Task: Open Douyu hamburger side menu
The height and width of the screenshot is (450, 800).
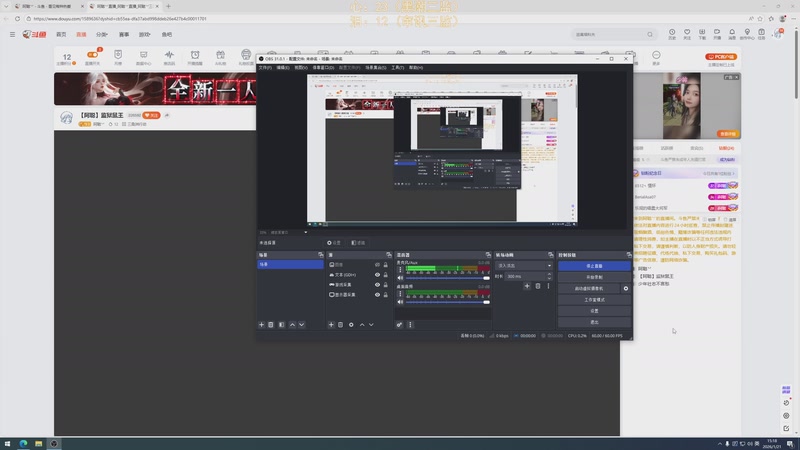Action: [x=12, y=34]
